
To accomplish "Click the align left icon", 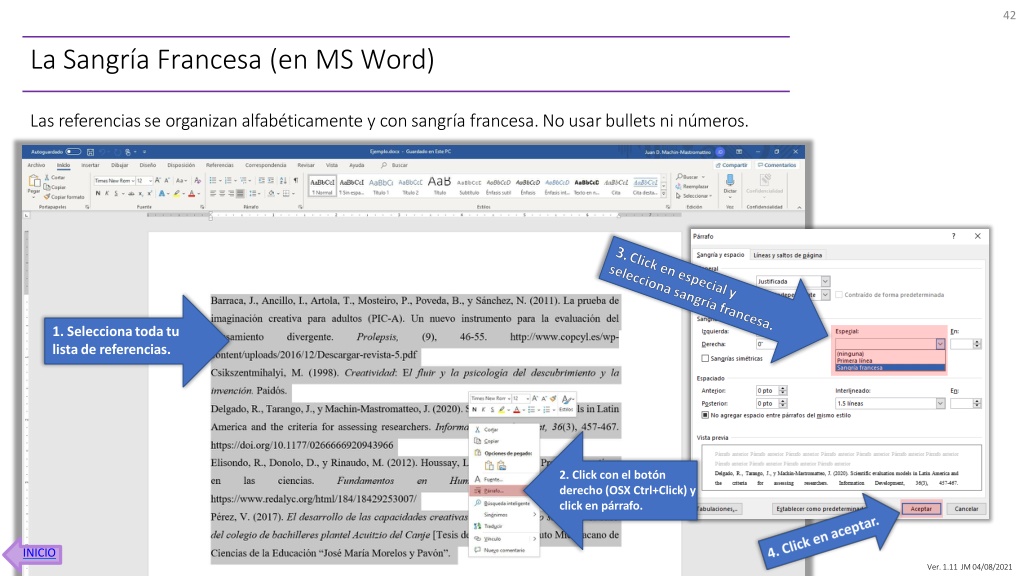I will pyautogui.click(x=213, y=193).
